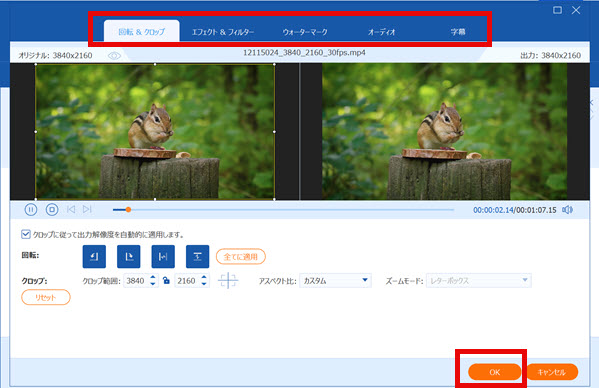The height and width of the screenshot is (388, 599).
Task: Toggle crop aspect ratio lock icon
Action: [166, 281]
